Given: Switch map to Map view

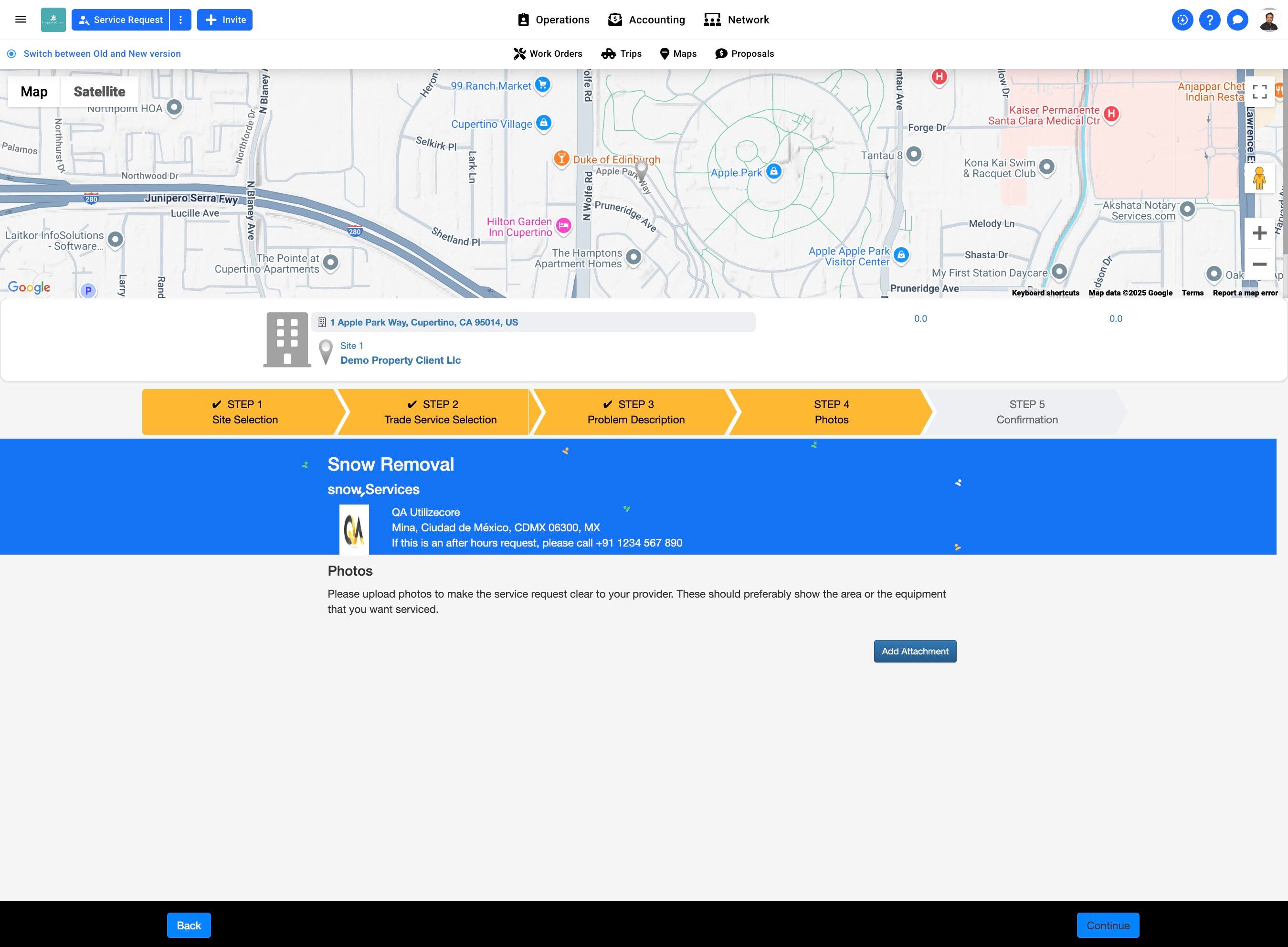Looking at the screenshot, I should point(34,92).
